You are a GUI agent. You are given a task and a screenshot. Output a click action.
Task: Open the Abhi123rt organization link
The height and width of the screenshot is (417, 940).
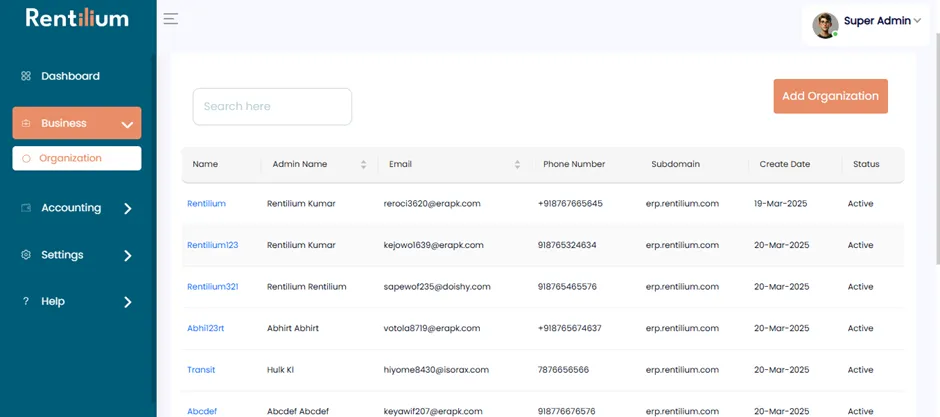tap(206, 328)
